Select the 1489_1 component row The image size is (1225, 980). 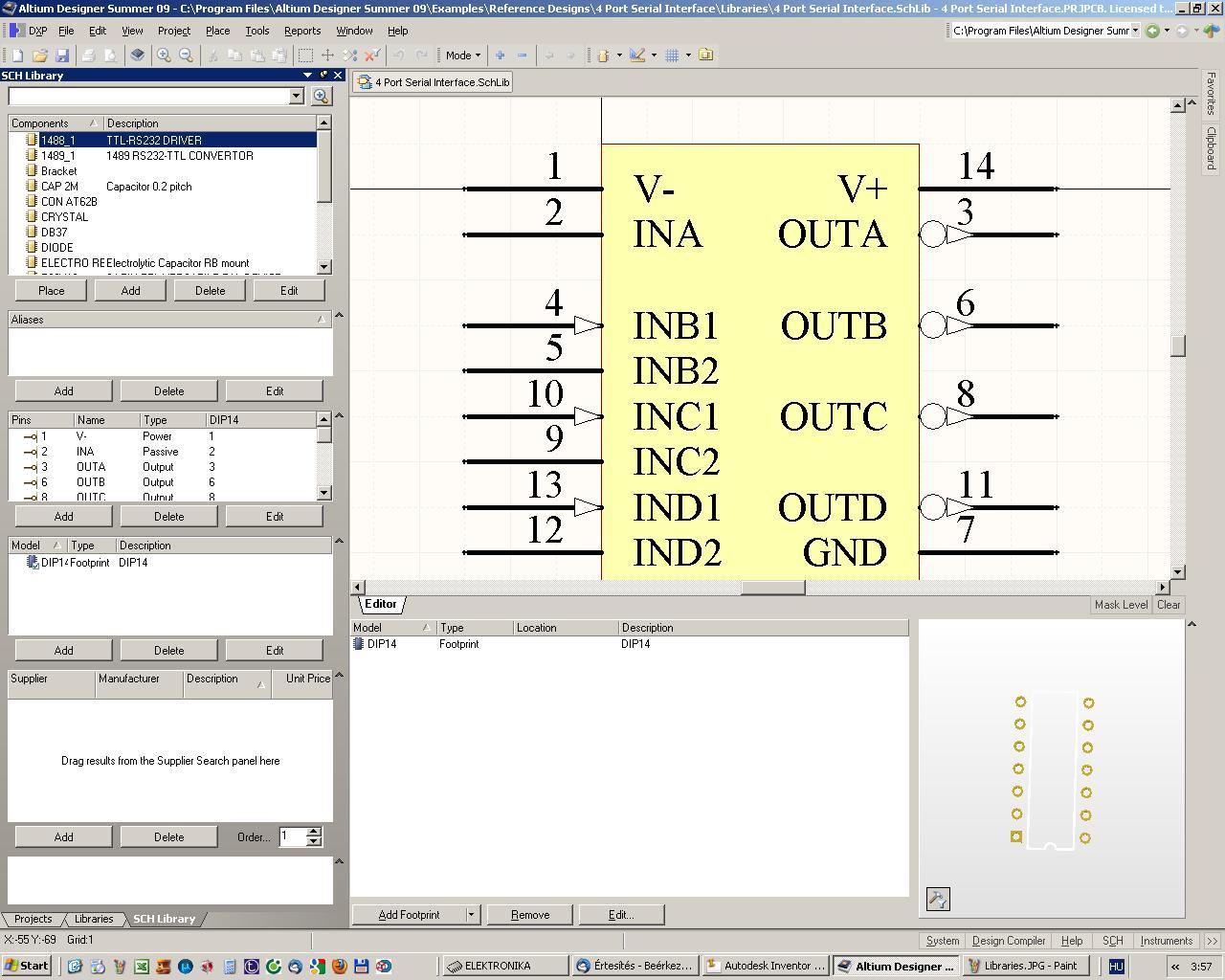163,155
